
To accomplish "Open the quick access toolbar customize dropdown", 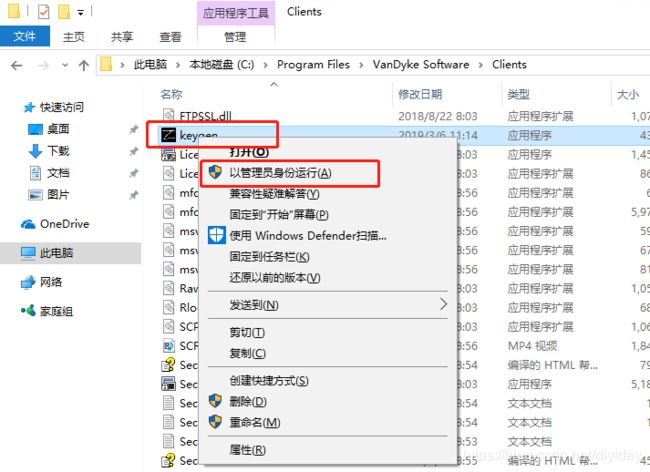I will [x=81, y=13].
